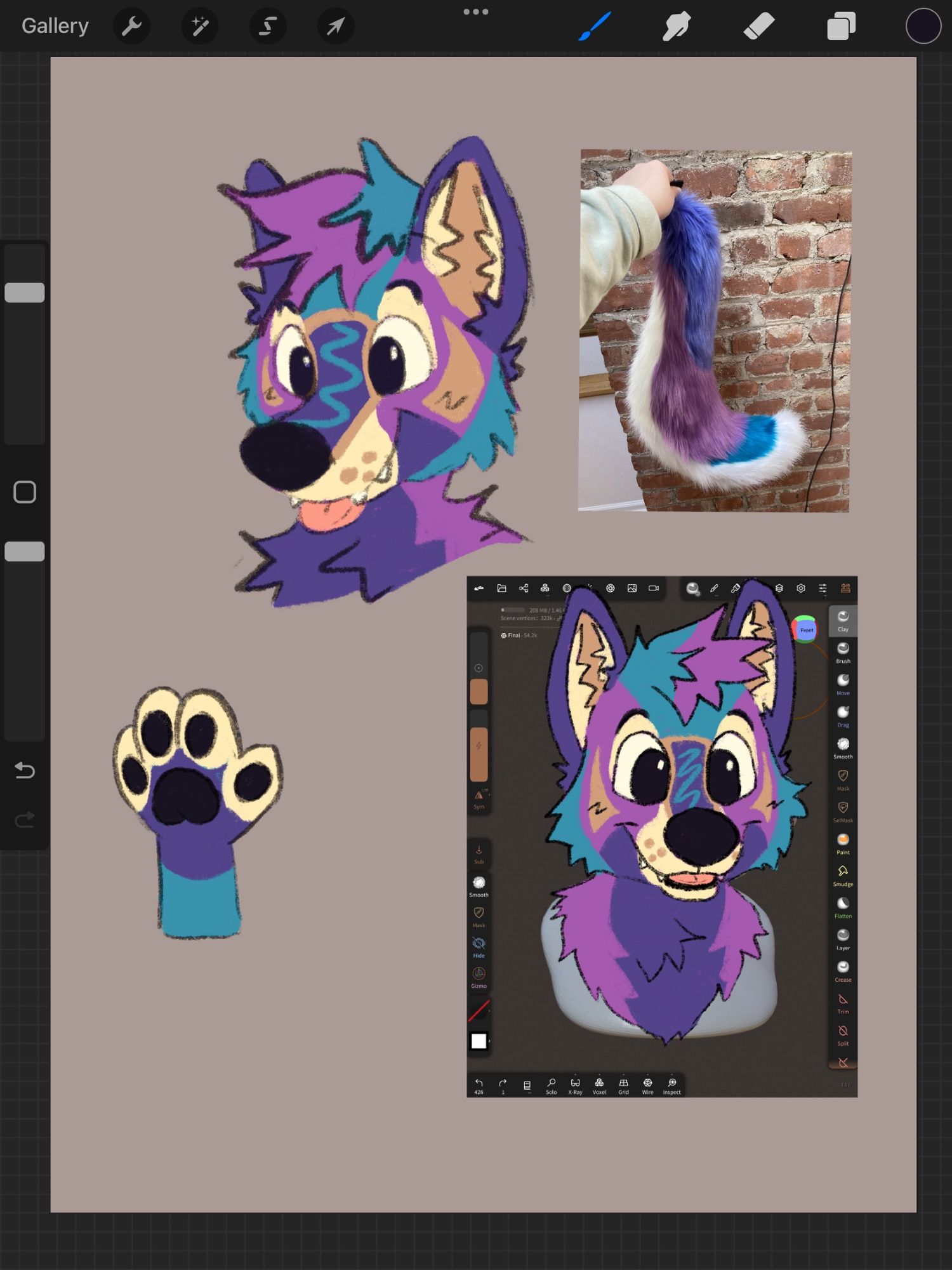Open the Layers panel
This screenshot has height=1270, width=952.
(842, 26)
